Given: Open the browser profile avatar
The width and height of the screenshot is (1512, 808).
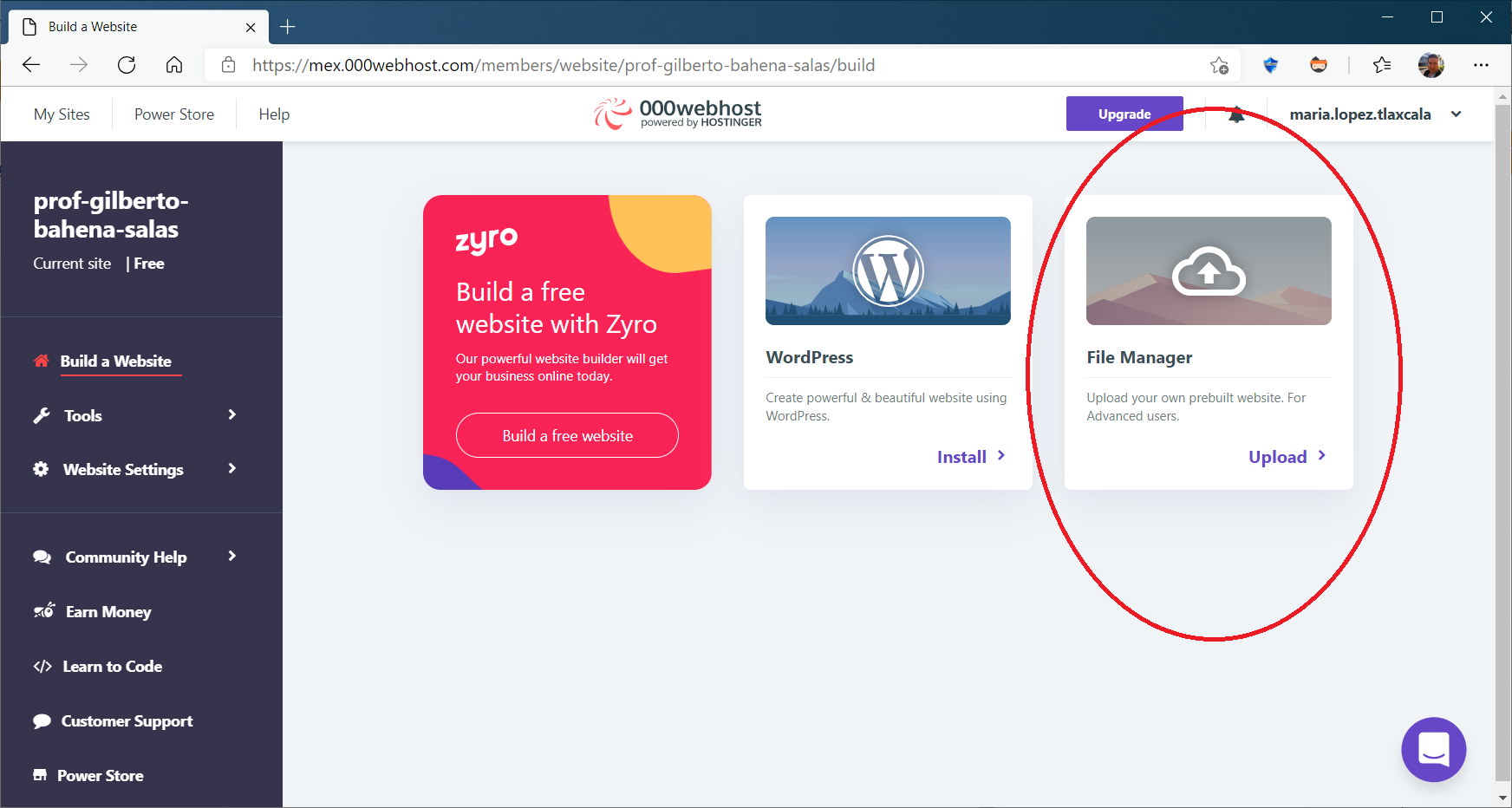Looking at the screenshot, I should (1431, 65).
